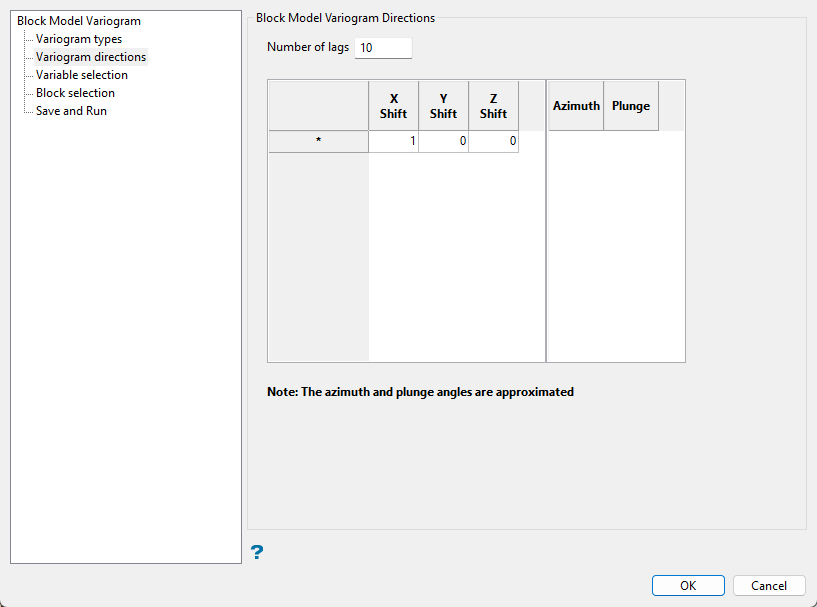This screenshot has height=607, width=817.
Task: Click the Block Model Variogram Directions title
Action: coord(345,18)
